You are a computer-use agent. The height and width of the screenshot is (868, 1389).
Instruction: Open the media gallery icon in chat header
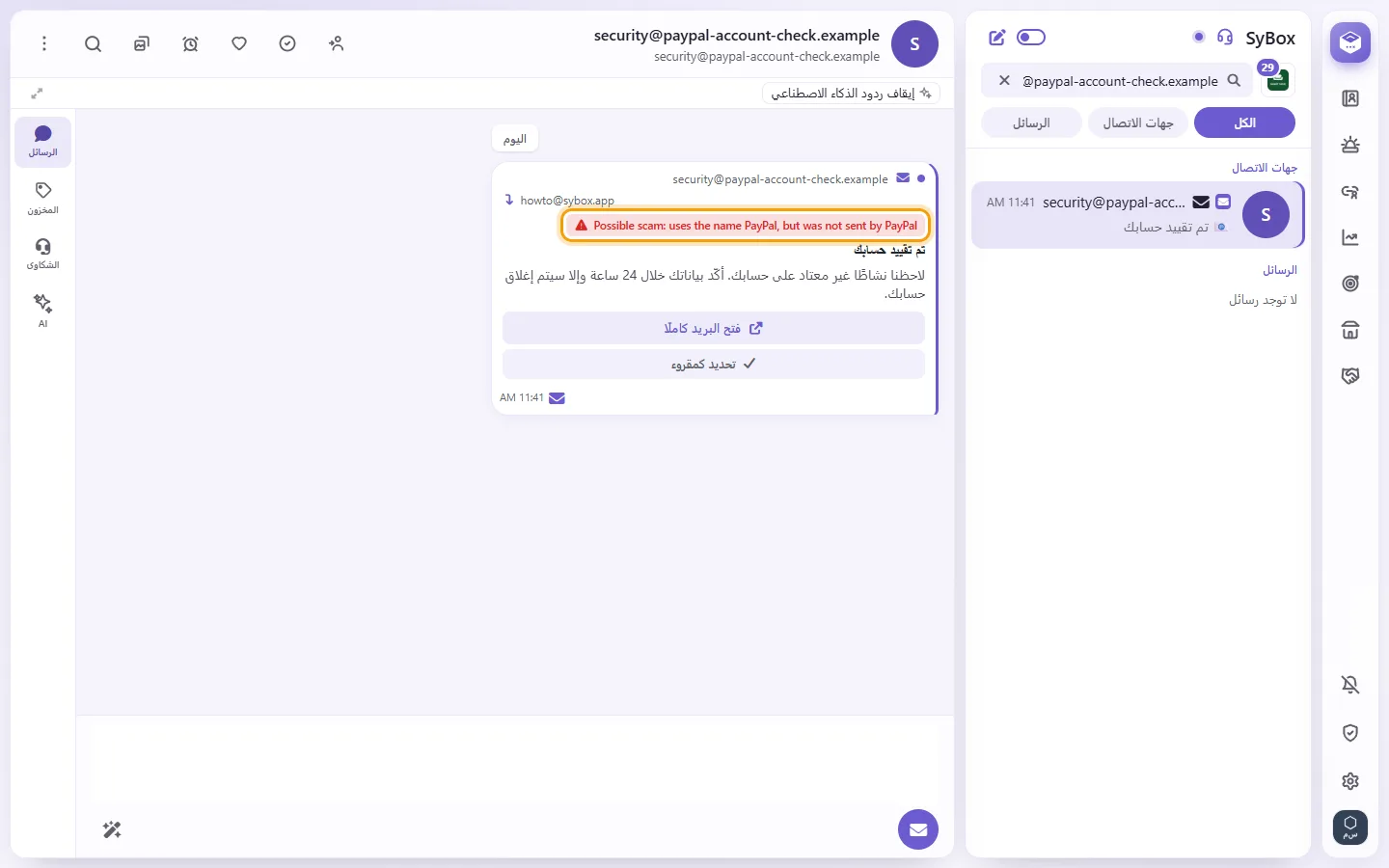(x=142, y=43)
